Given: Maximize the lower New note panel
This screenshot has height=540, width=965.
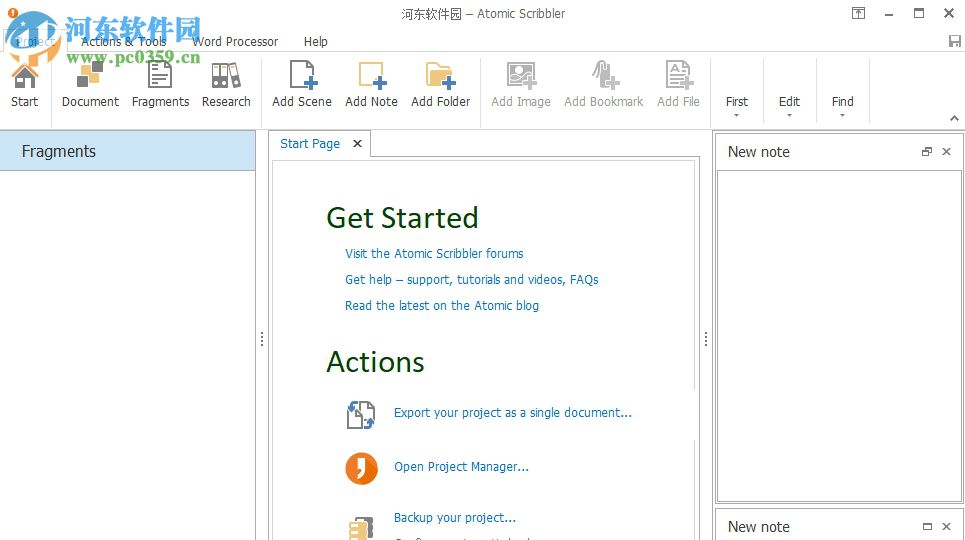Looking at the screenshot, I should (927, 526).
